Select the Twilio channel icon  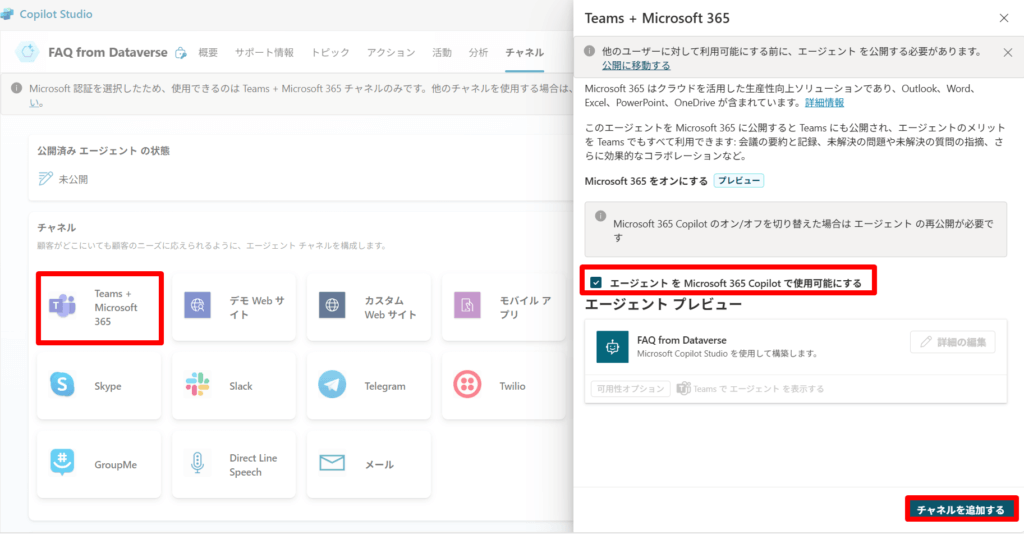[x=468, y=385]
